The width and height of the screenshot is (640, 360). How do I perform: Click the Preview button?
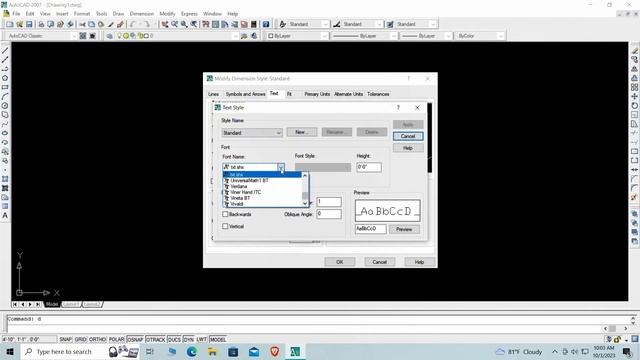coord(404,229)
